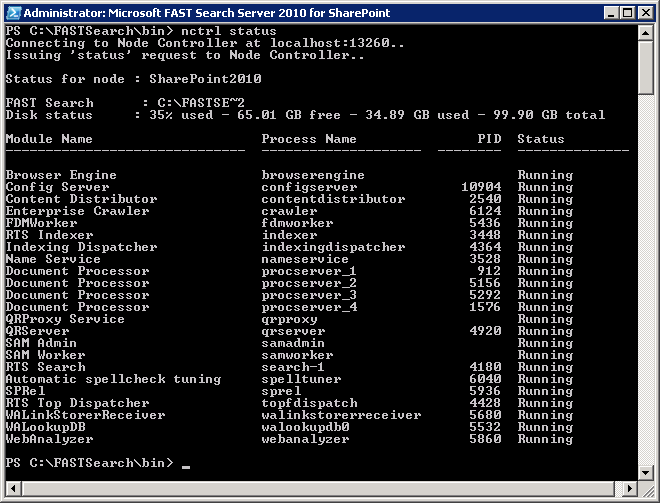Click PID '4920' of qrserver
This screenshot has height=503, width=660.
(x=485, y=331)
